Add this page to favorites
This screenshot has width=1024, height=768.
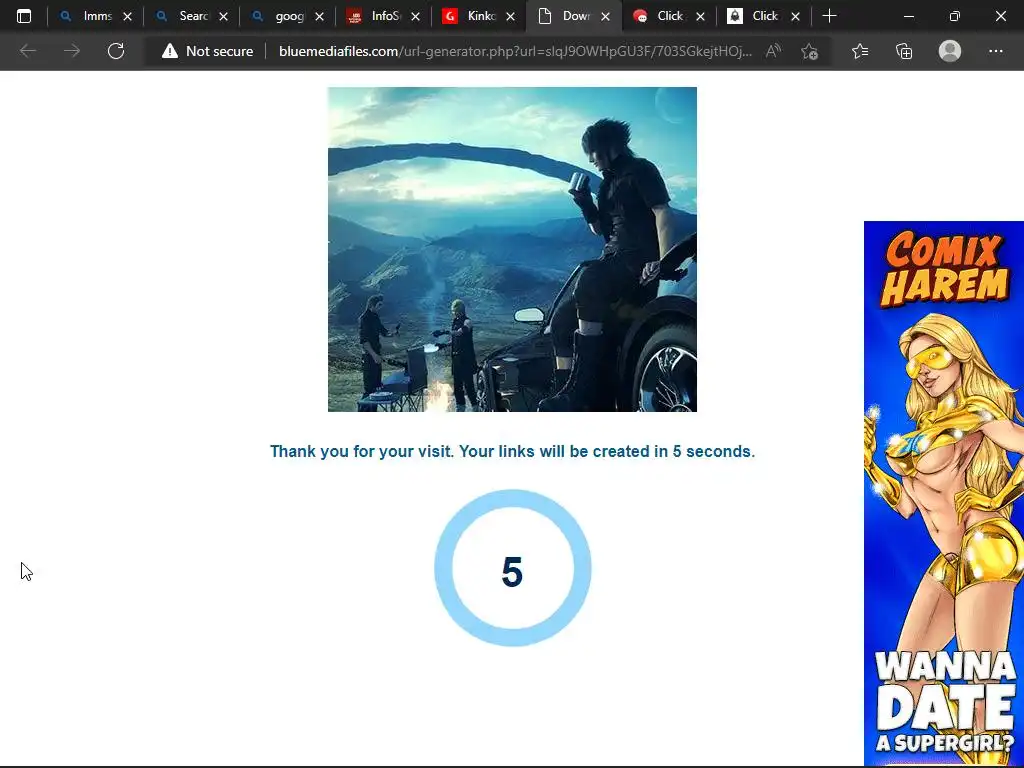(x=809, y=51)
